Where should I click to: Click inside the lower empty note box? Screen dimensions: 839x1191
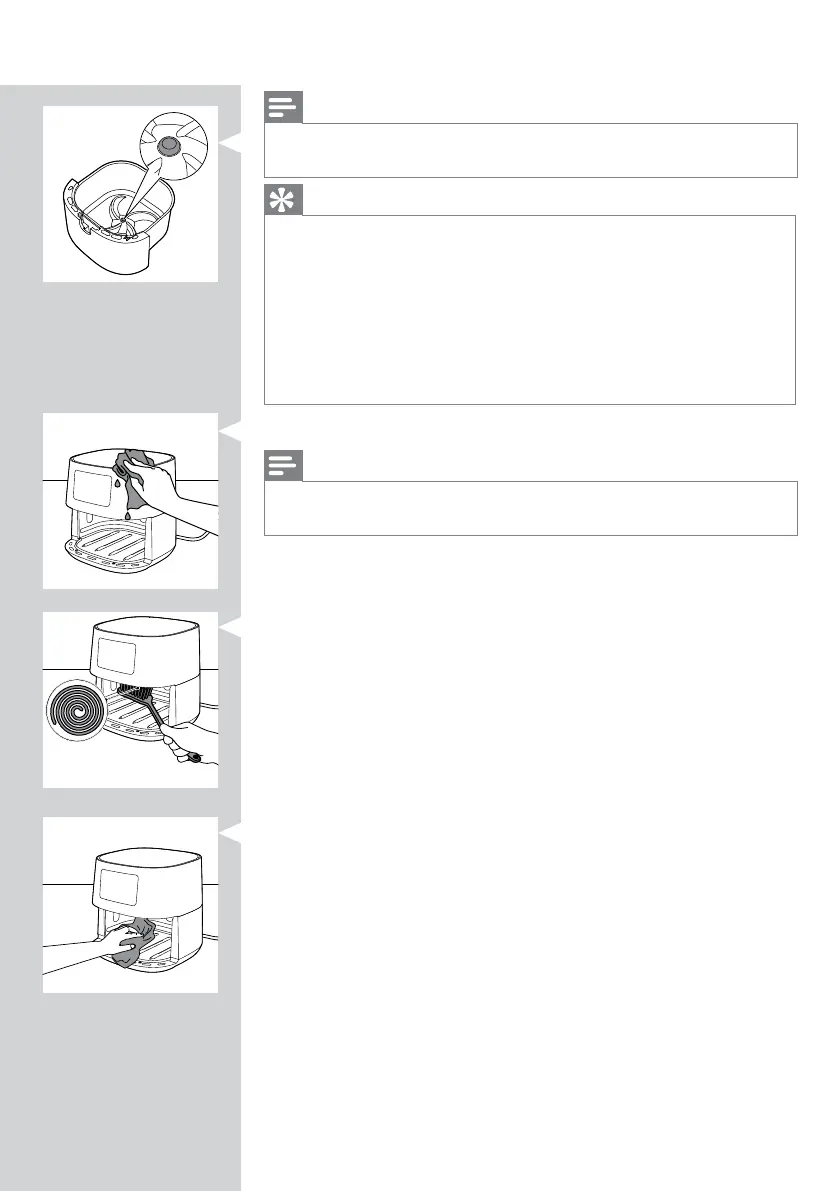(531, 508)
